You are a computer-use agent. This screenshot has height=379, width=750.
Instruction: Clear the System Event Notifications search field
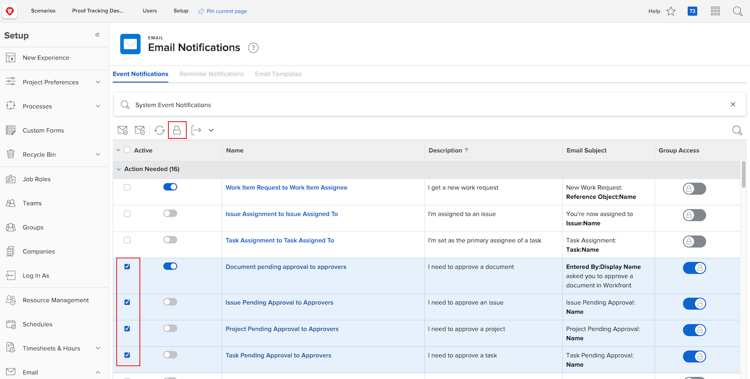pos(733,104)
